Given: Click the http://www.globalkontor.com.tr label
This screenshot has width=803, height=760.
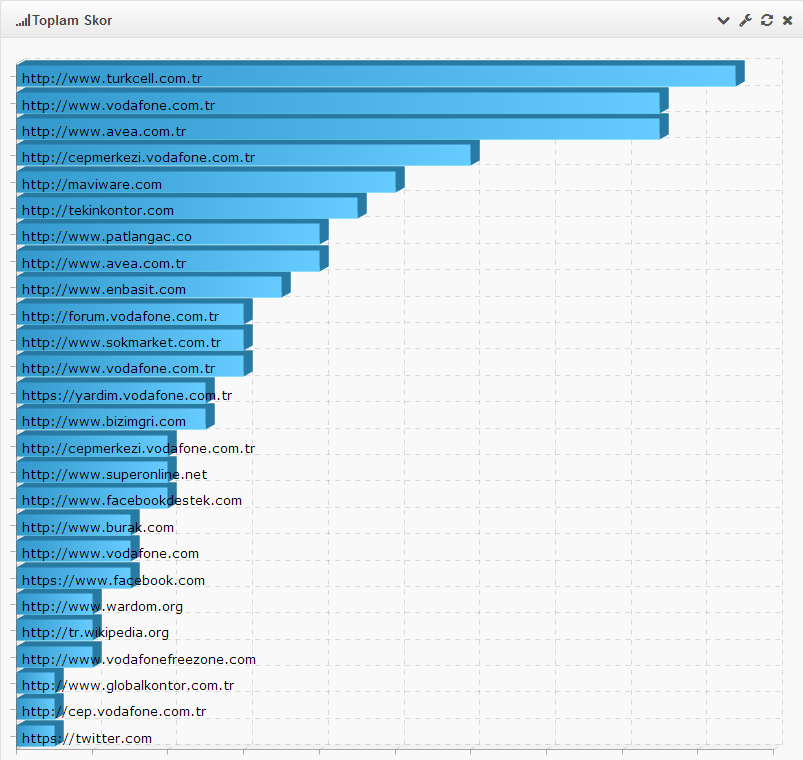Looking at the screenshot, I should 128,686.
